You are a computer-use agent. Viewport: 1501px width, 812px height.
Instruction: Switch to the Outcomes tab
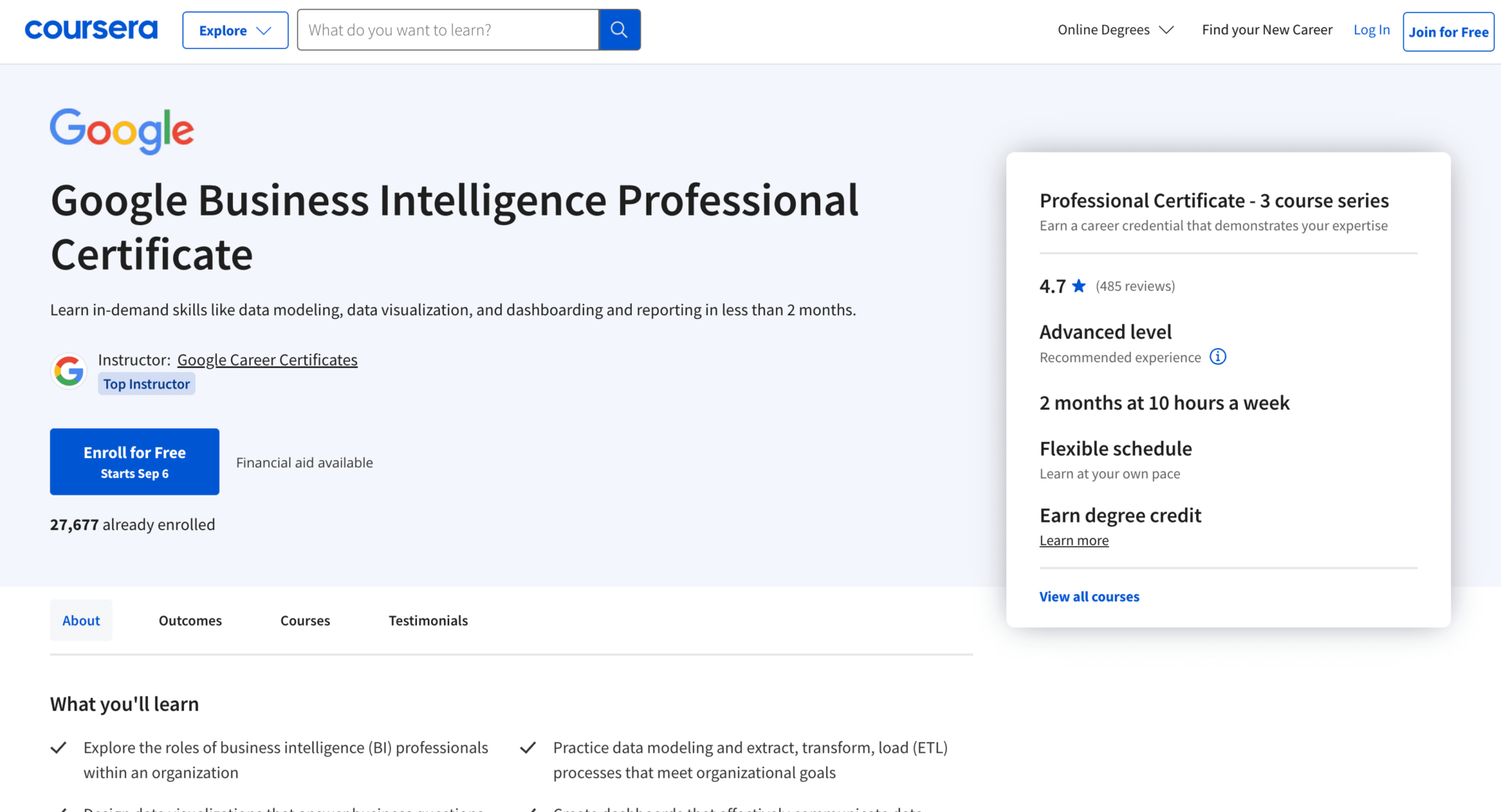190,620
